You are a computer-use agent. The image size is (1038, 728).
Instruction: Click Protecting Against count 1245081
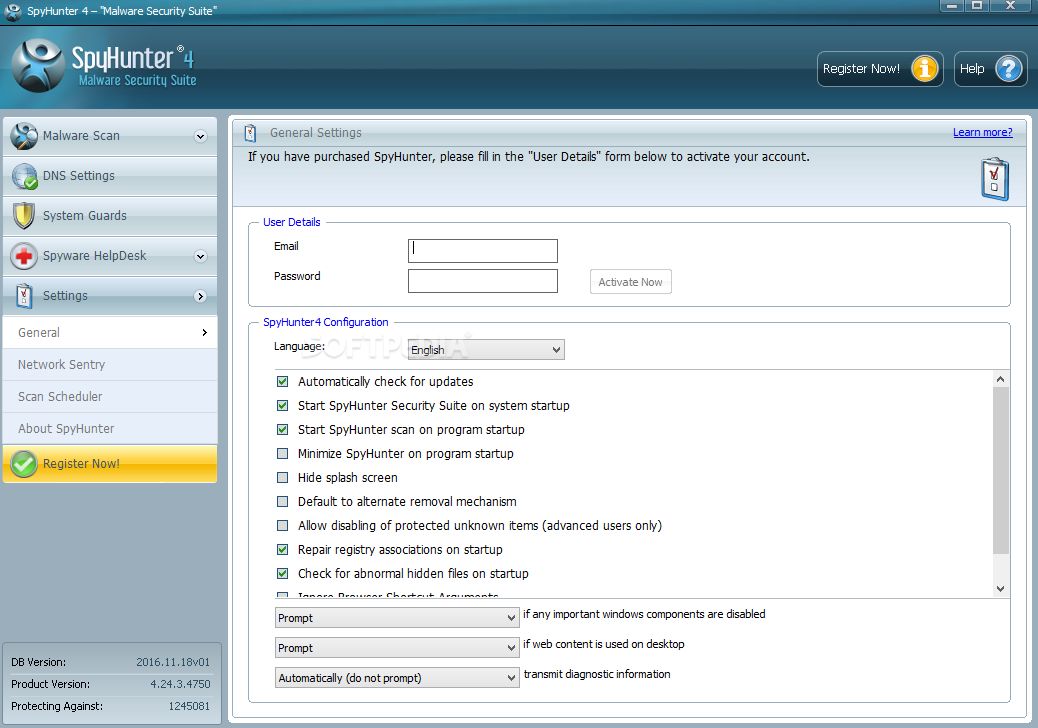(189, 706)
